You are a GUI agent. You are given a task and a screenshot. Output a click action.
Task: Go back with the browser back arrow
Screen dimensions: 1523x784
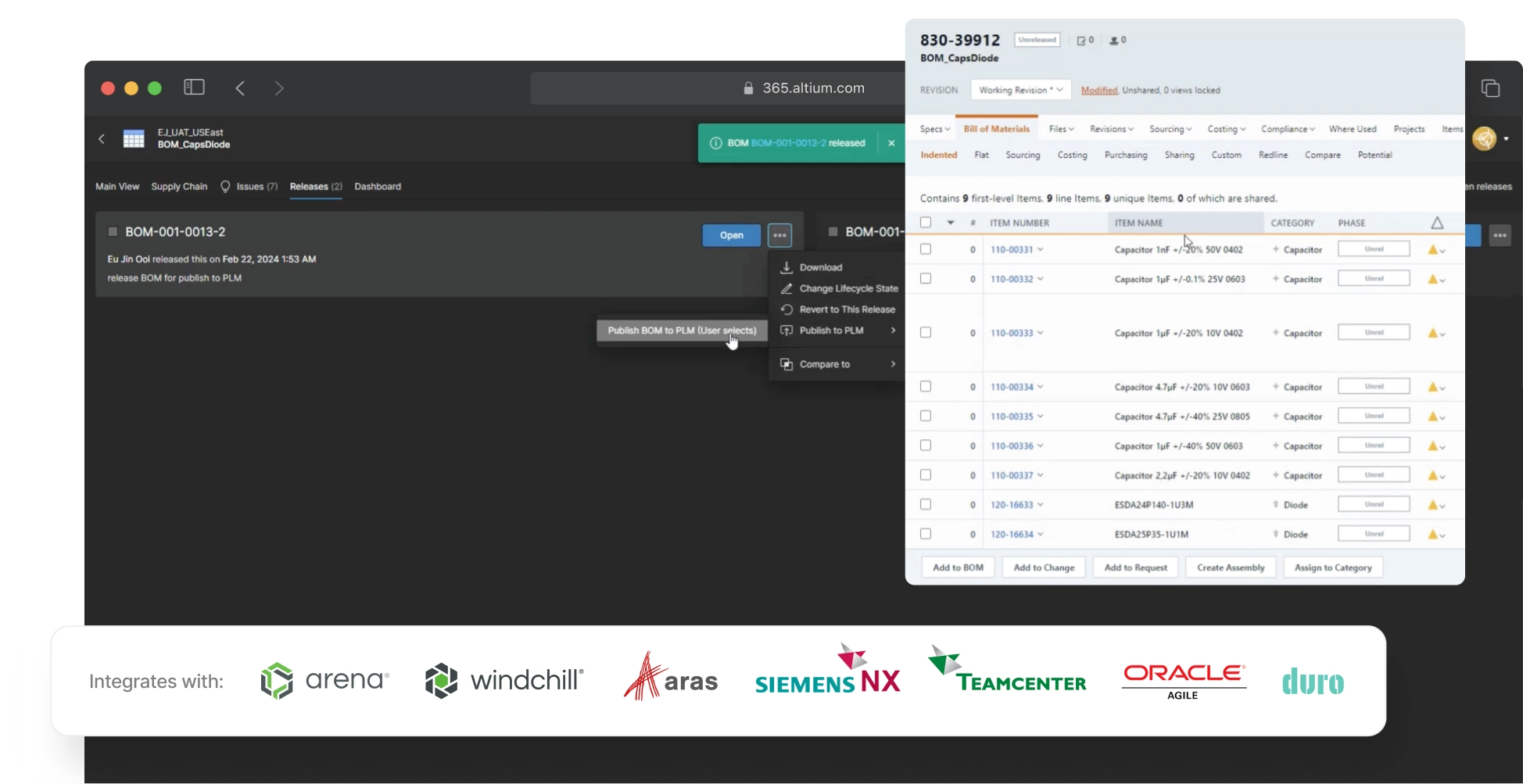click(x=240, y=88)
